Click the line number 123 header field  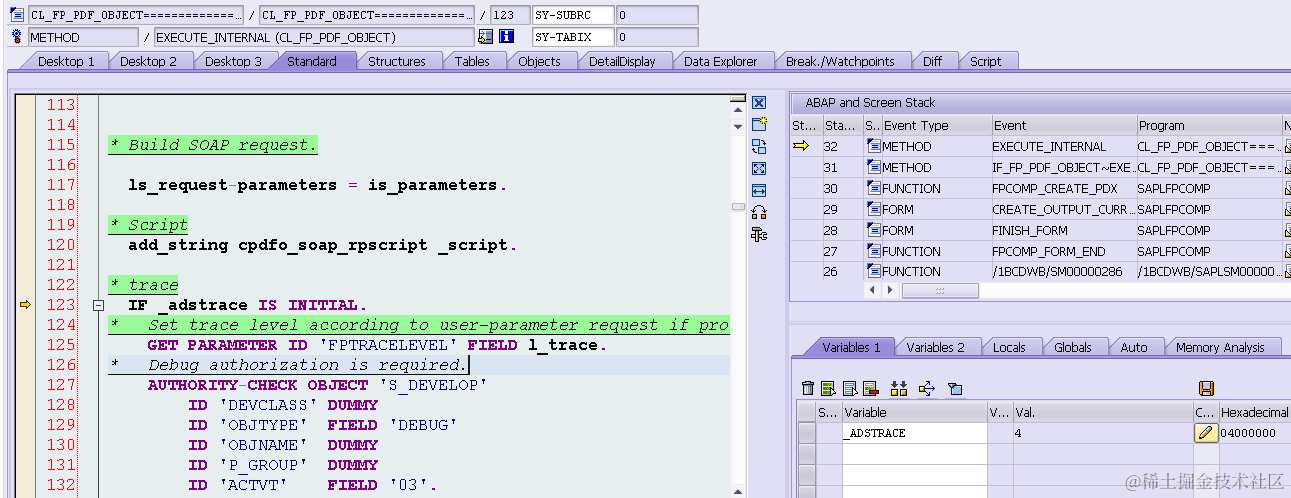tap(510, 15)
